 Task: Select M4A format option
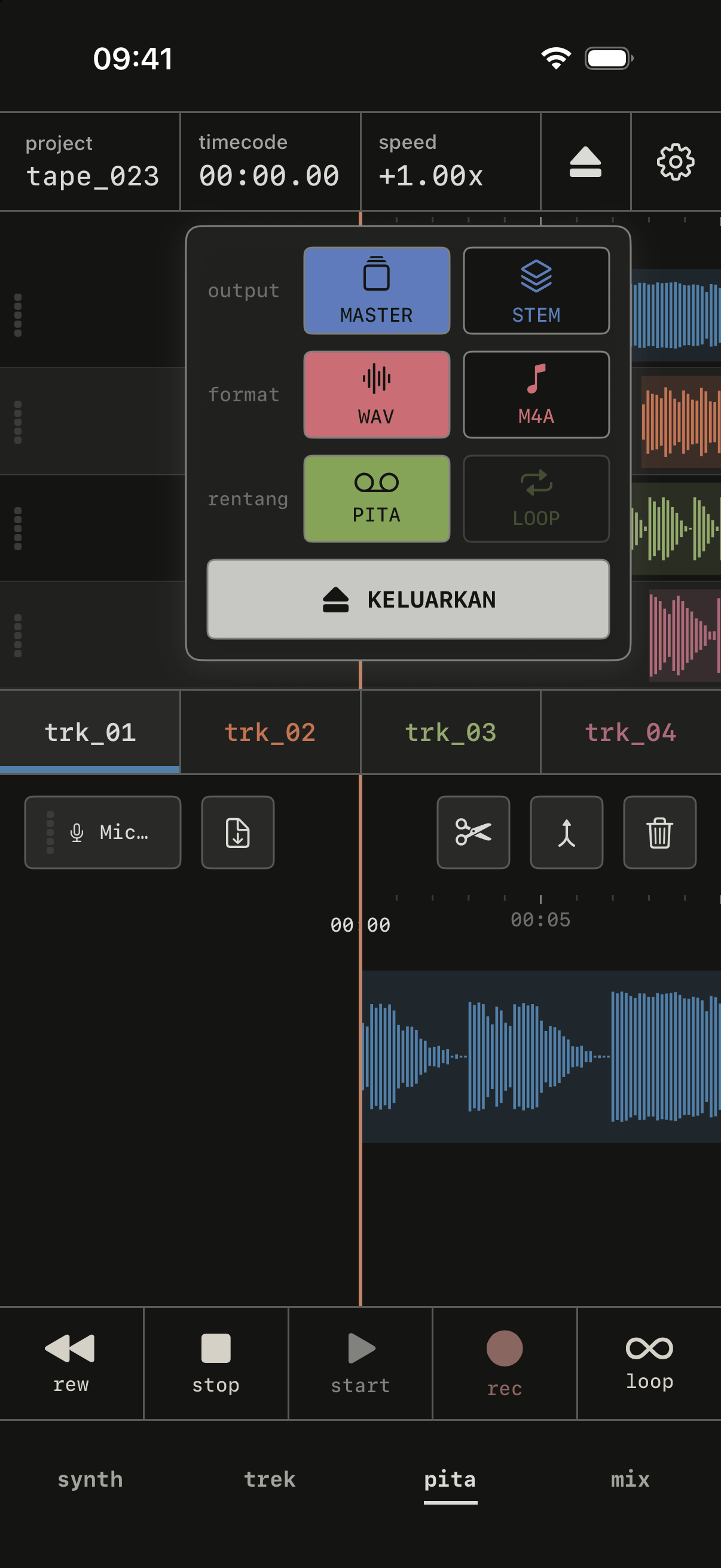[536, 395]
